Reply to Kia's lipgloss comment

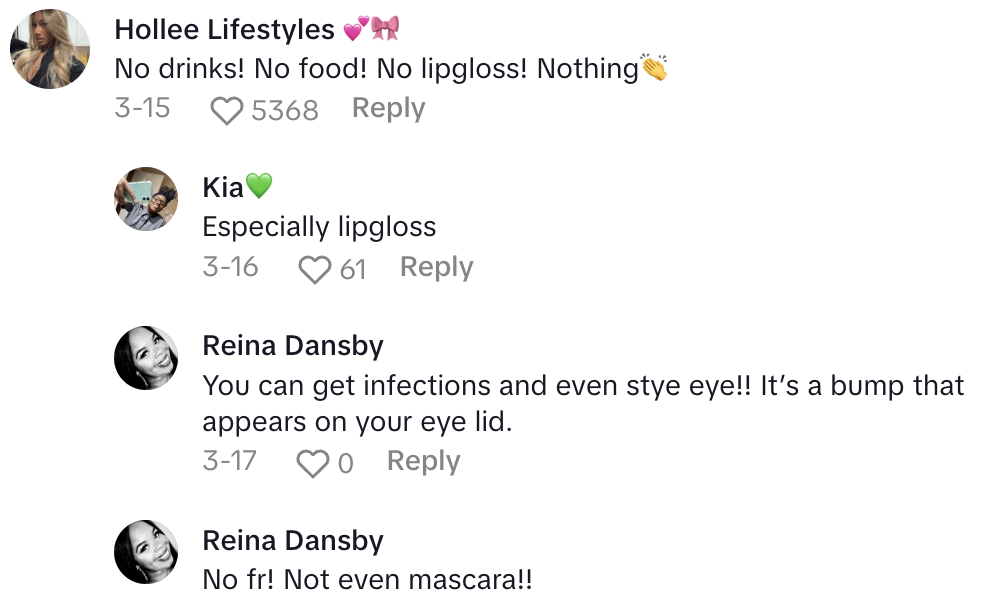point(436,267)
